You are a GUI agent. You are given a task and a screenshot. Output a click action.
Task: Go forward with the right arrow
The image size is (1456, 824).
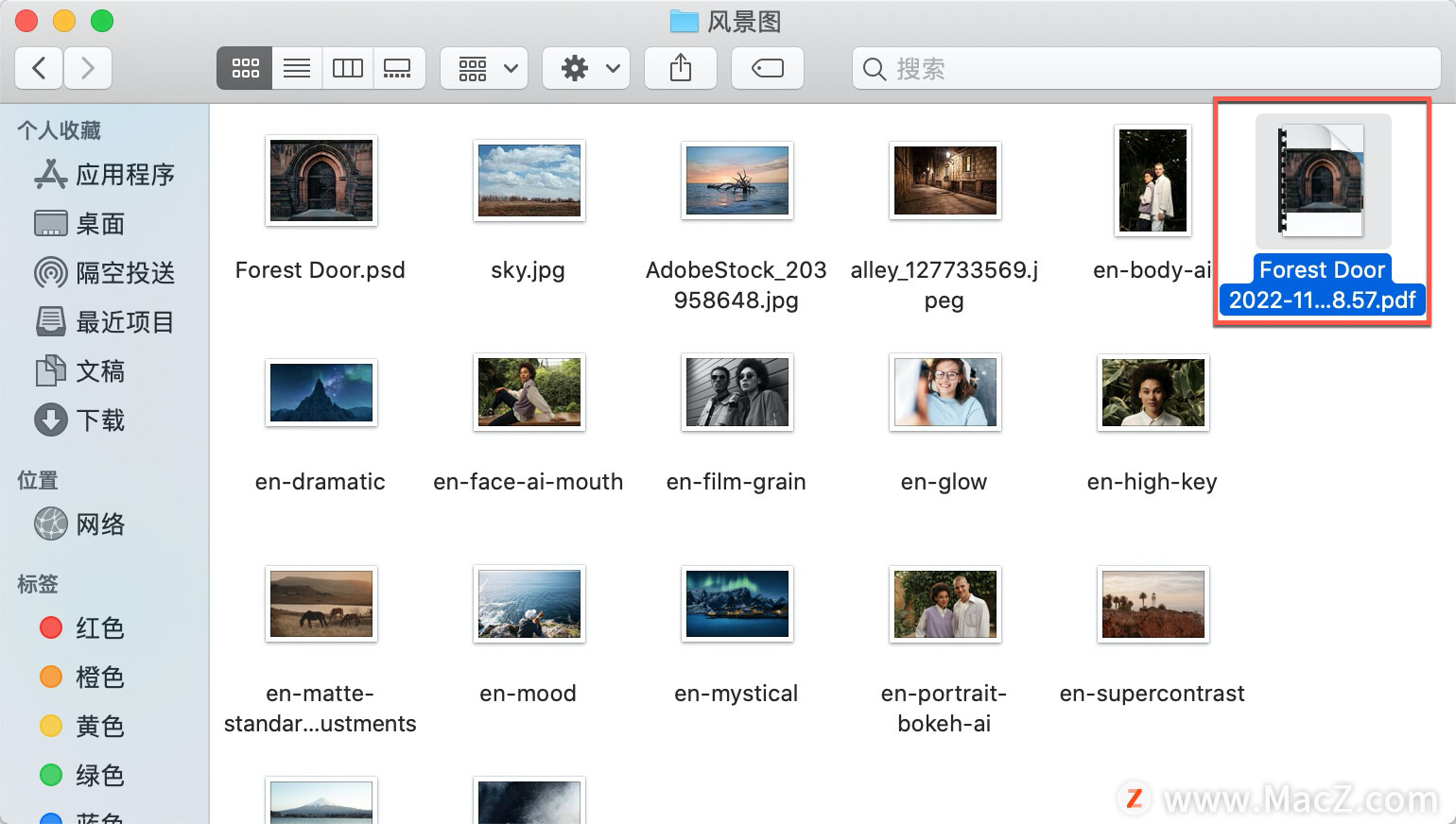tap(88, 68)
